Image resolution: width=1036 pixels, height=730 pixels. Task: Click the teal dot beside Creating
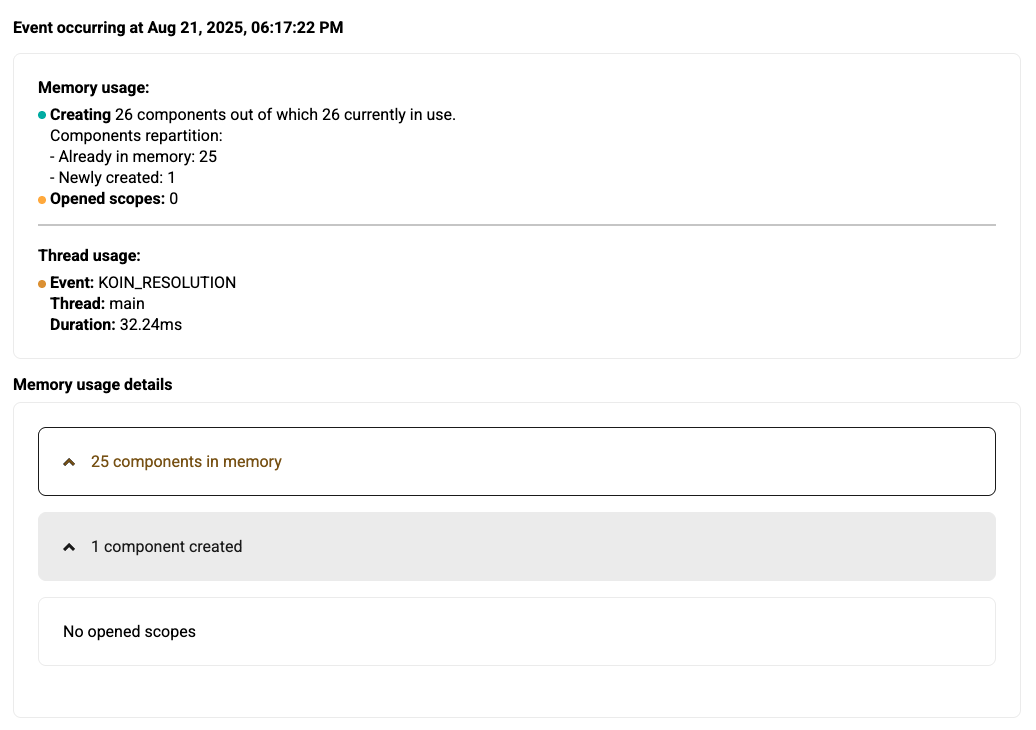(42, 115)
